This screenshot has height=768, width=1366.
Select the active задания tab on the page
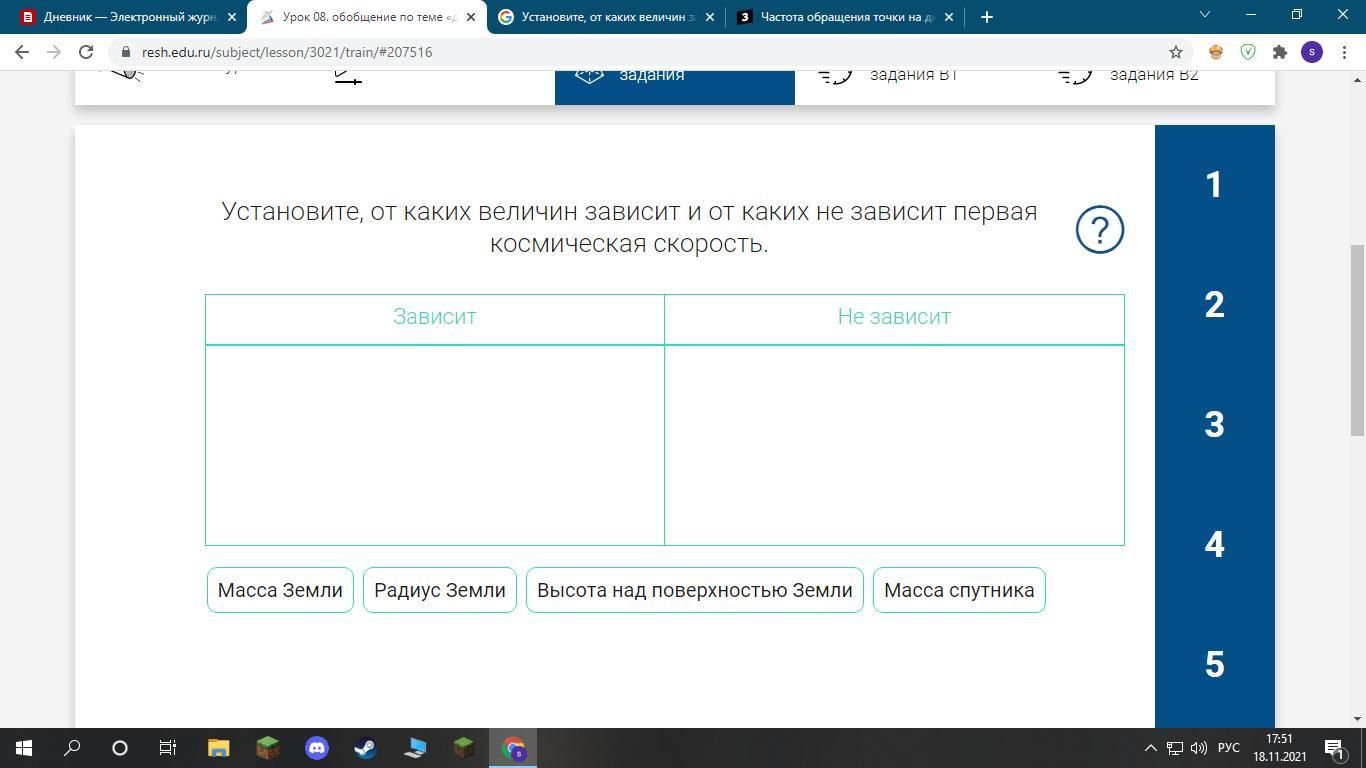[675, 86]
